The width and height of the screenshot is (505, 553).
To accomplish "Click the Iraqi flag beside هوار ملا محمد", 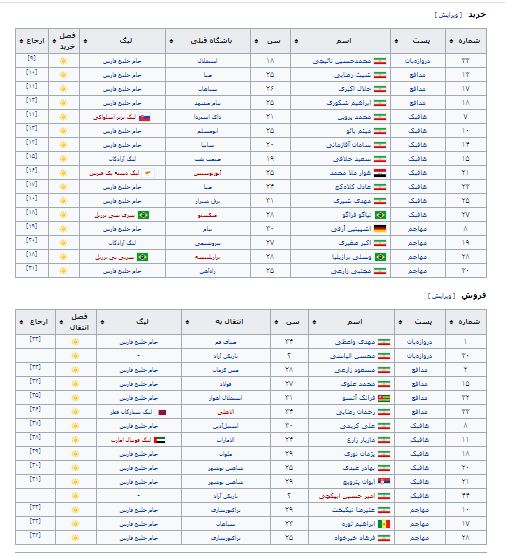I will pos(380,173).
